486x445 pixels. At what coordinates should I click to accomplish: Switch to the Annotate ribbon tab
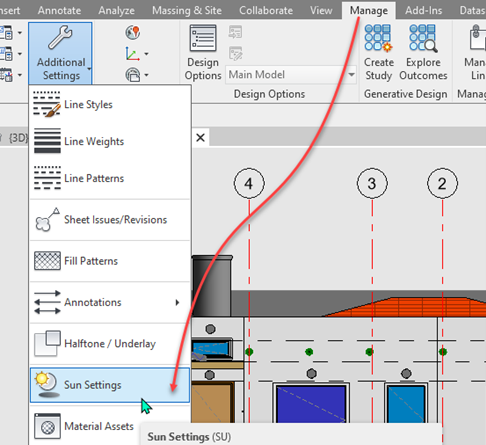(x=59, y=10)
